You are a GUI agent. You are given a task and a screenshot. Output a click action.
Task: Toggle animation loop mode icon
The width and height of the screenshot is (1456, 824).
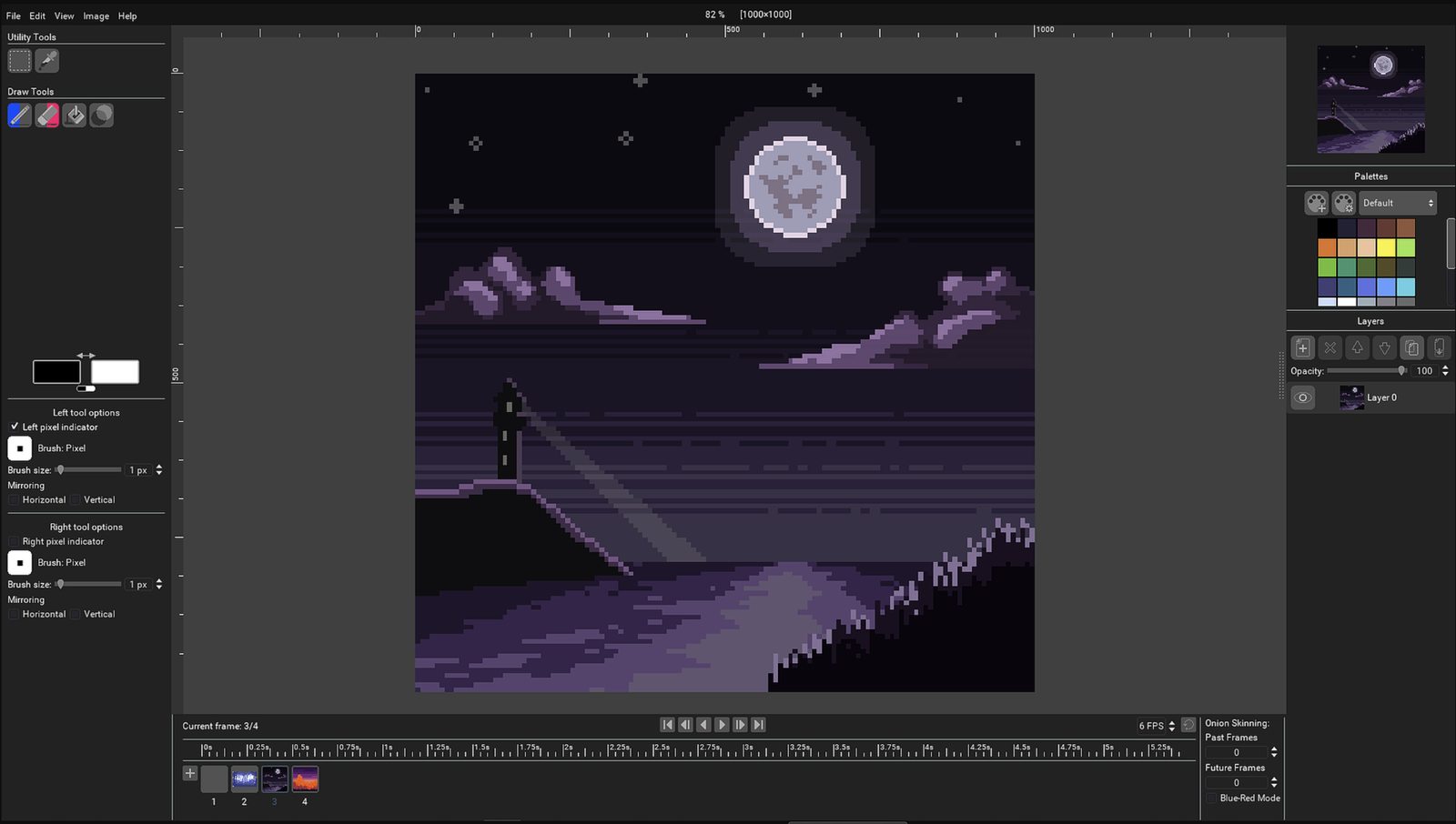[1188, 725]
